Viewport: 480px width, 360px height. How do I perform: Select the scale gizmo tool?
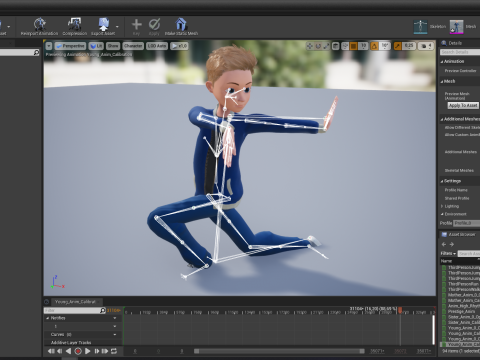pos(326,46)
